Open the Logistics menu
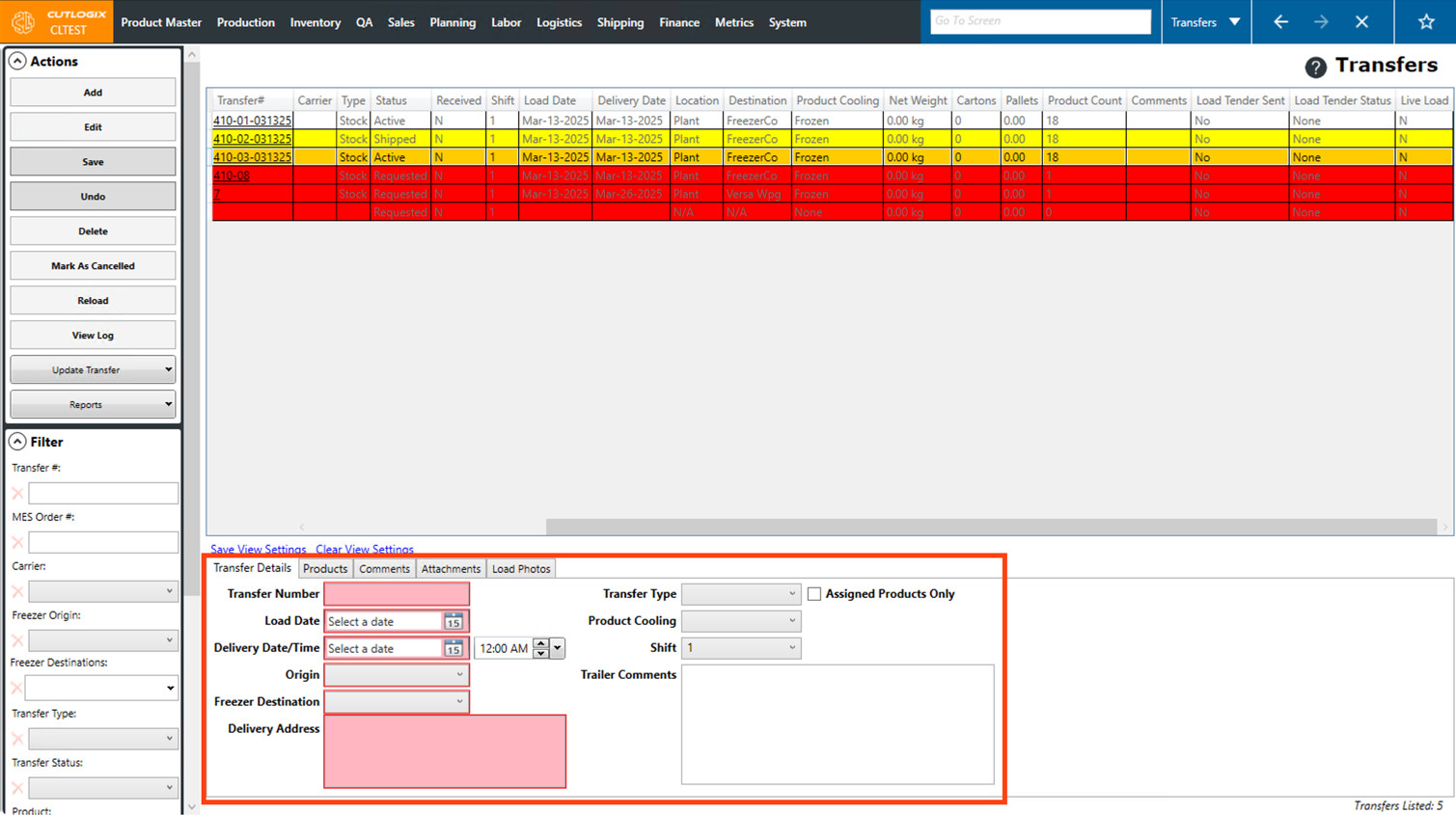The height and width of the screenshot is (815, 1456). tap(559, 22)
